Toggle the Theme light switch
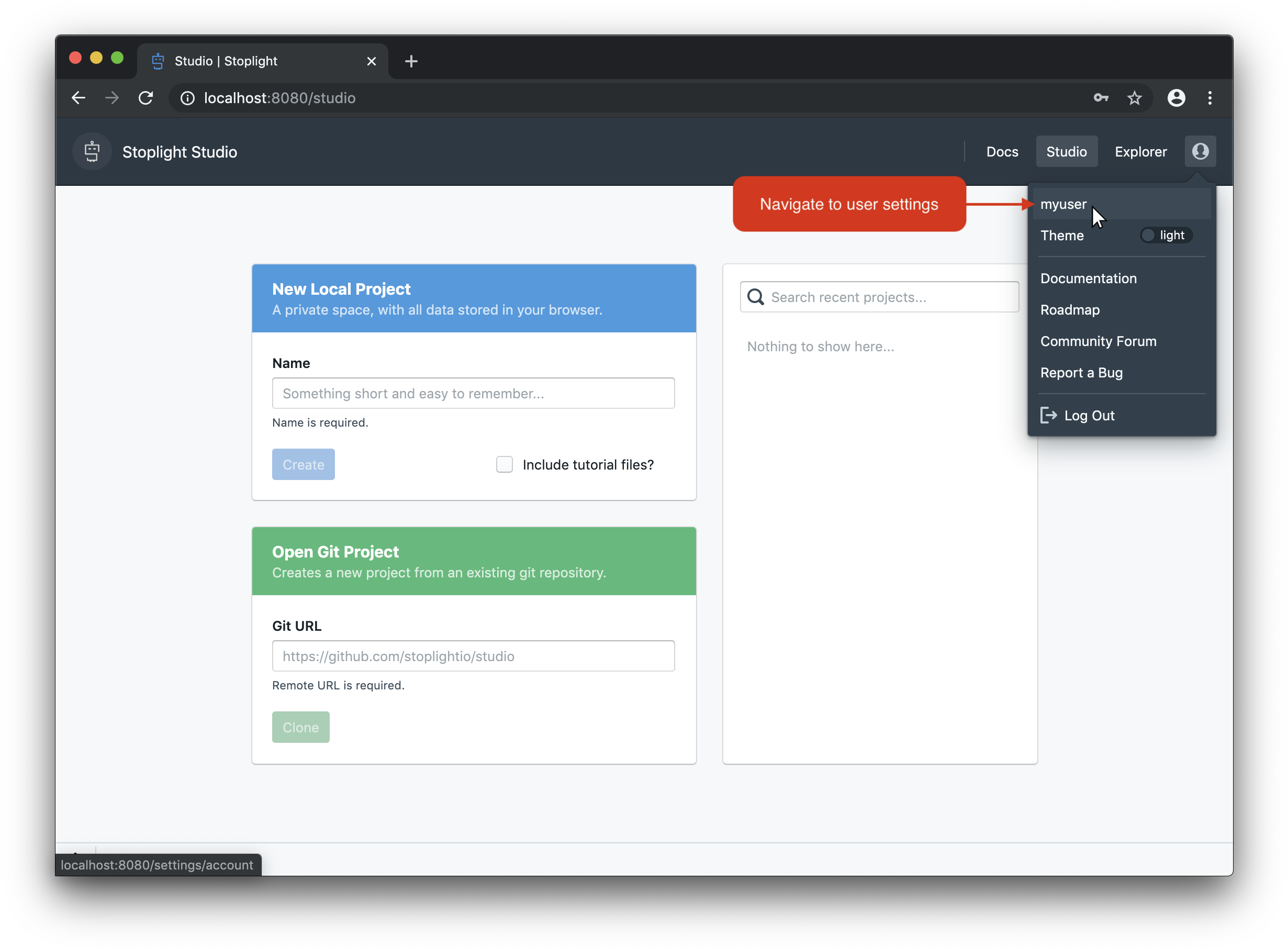 (1166, 235)
